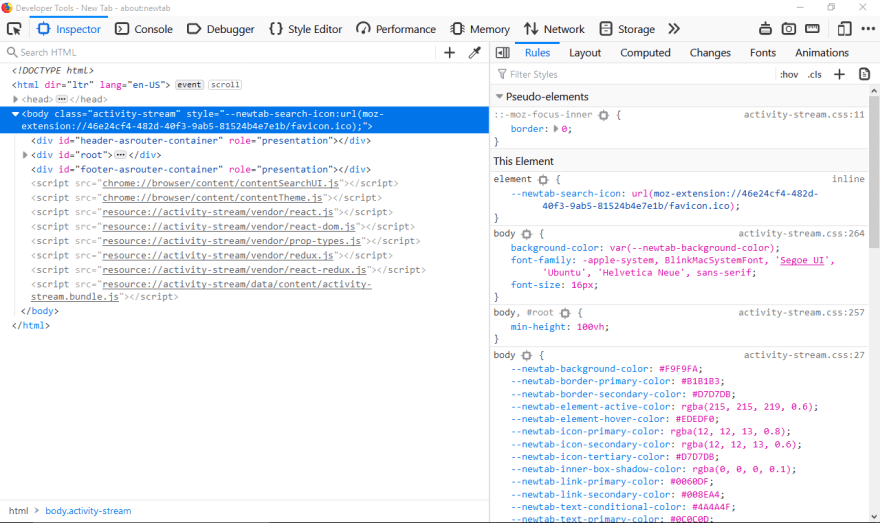This screenshot has height=523, width=880.
Task: Pick a color with the eyedropper
Action: click(475, 53)
